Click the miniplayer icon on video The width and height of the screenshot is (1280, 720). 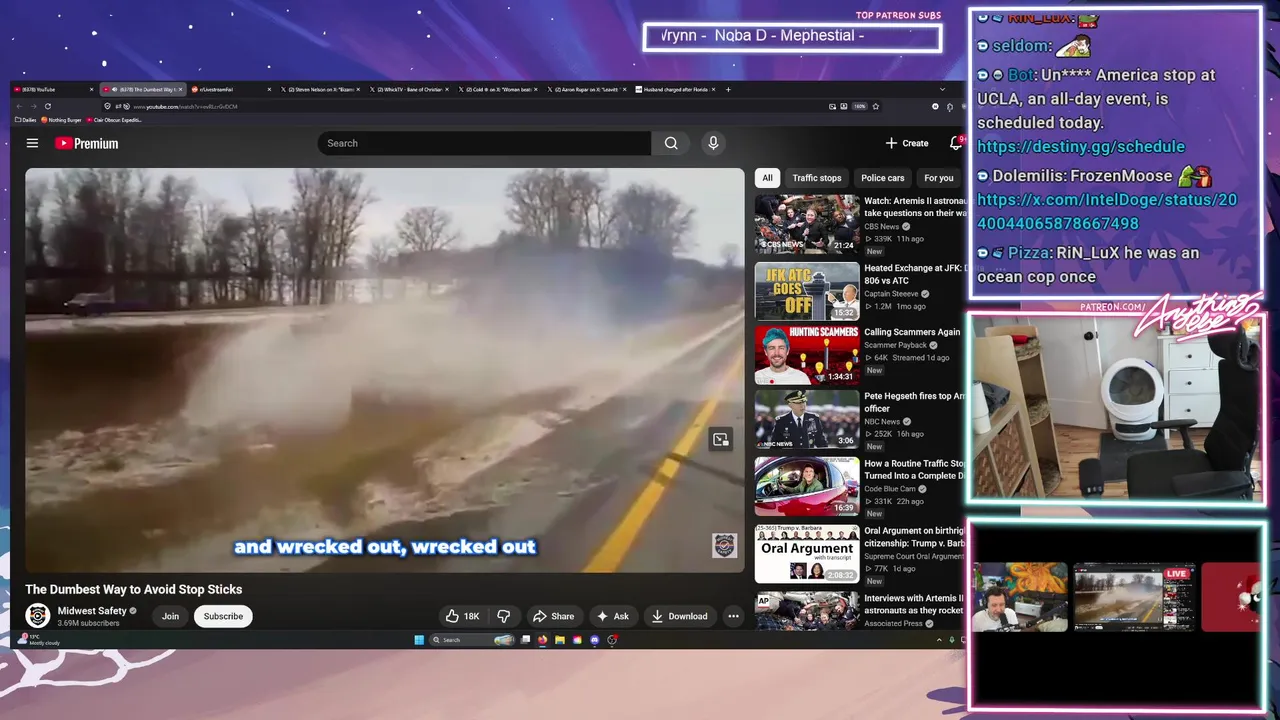[720, 439]
